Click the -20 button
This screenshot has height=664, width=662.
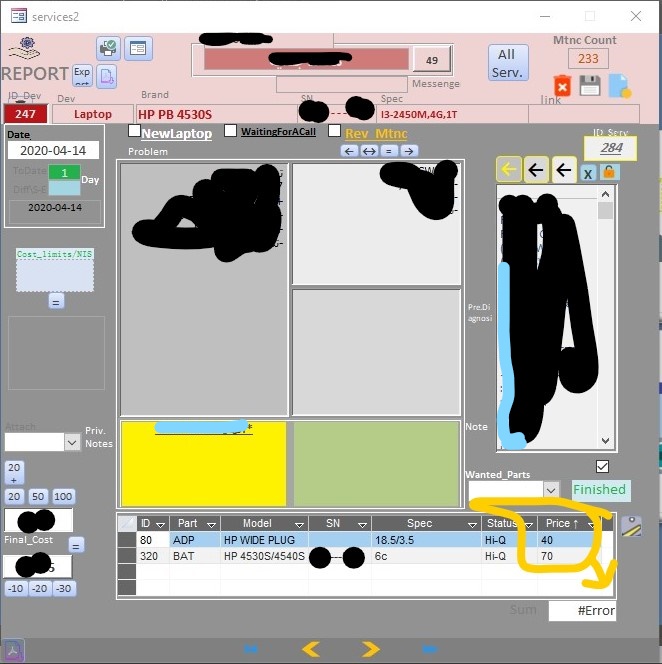pos(40,589)
